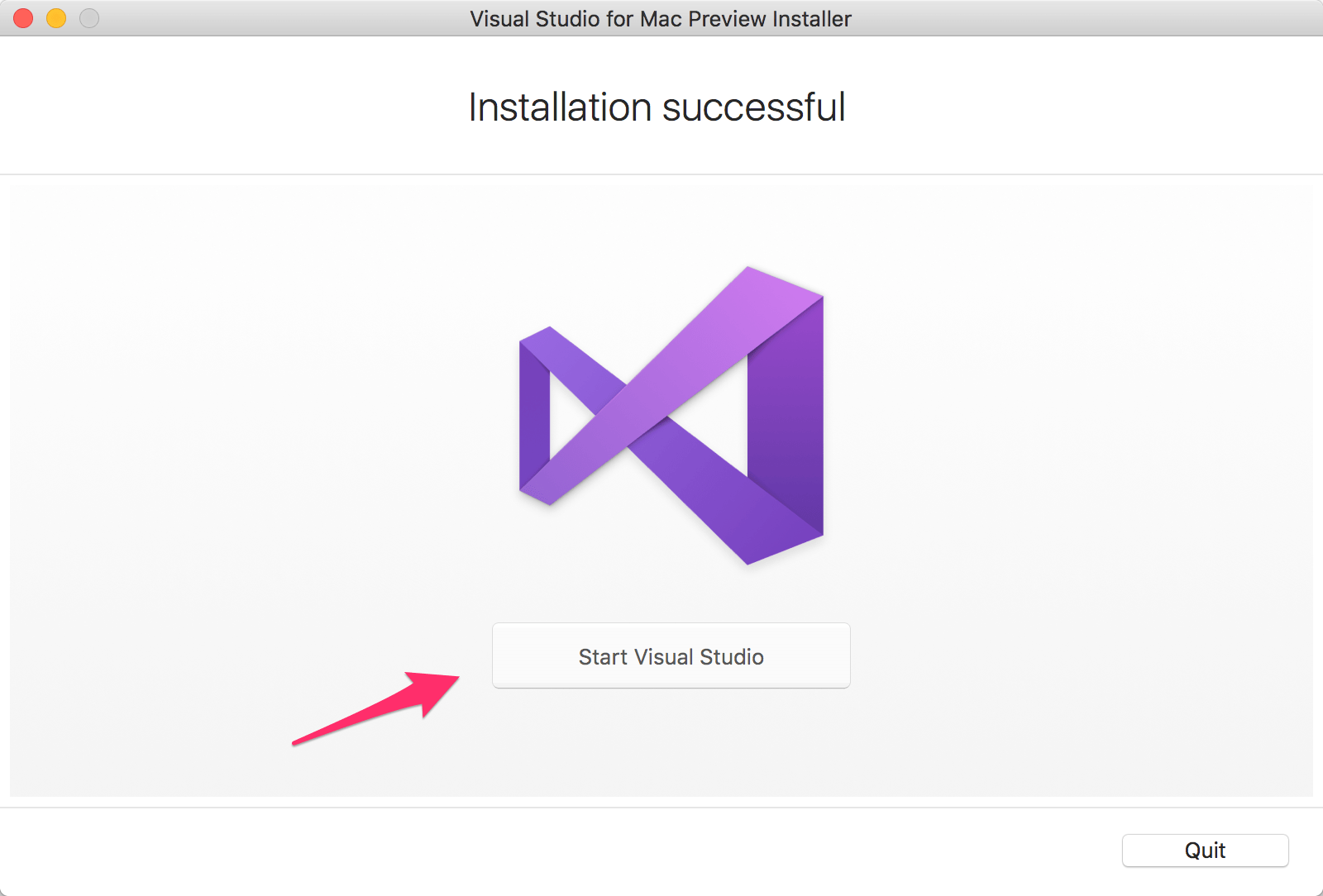Screen dimensions: 1323x896
Task: Click the installer title bar text
Action: 660,18
